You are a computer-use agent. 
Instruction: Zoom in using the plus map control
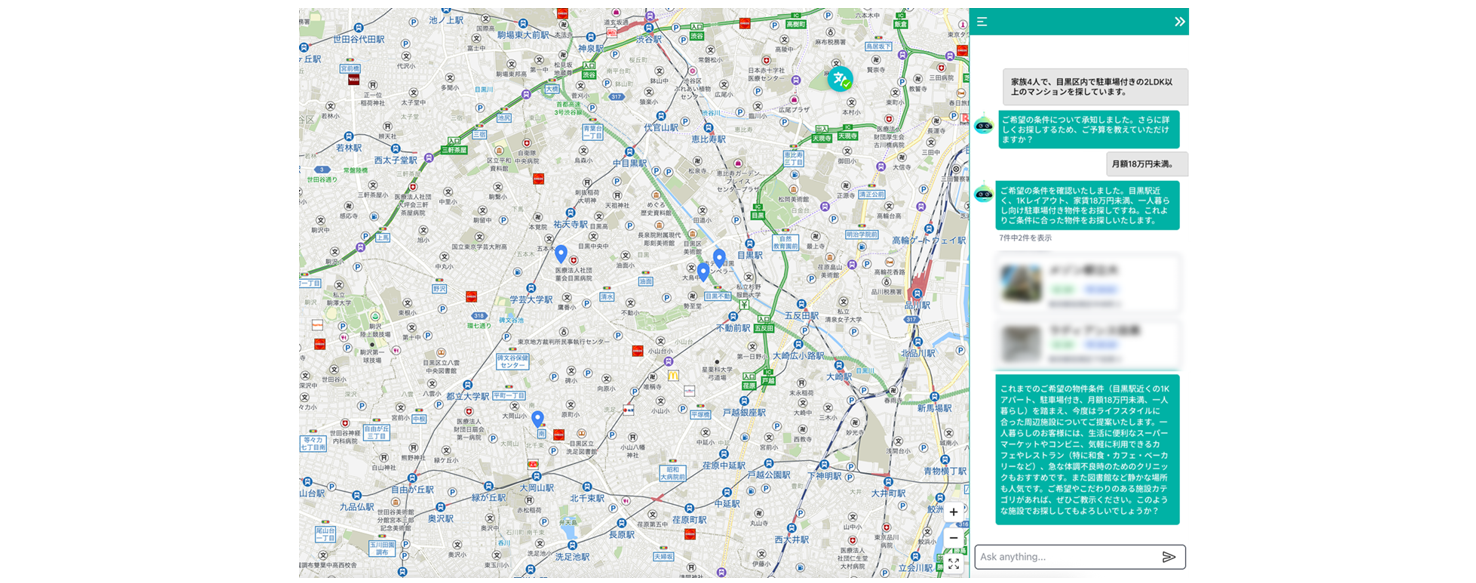tap(955, 511)
